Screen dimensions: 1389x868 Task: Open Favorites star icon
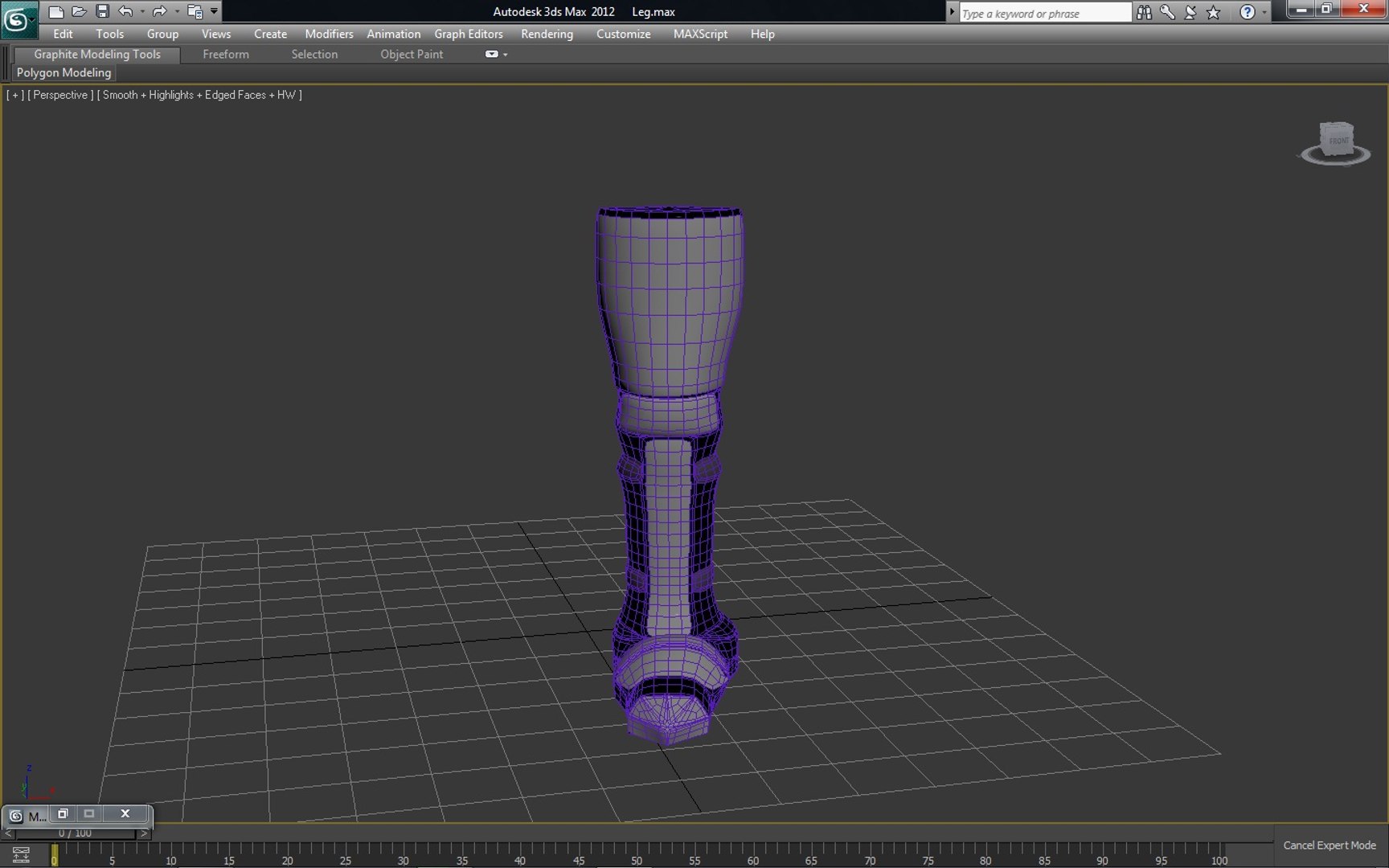(1214, 12)
